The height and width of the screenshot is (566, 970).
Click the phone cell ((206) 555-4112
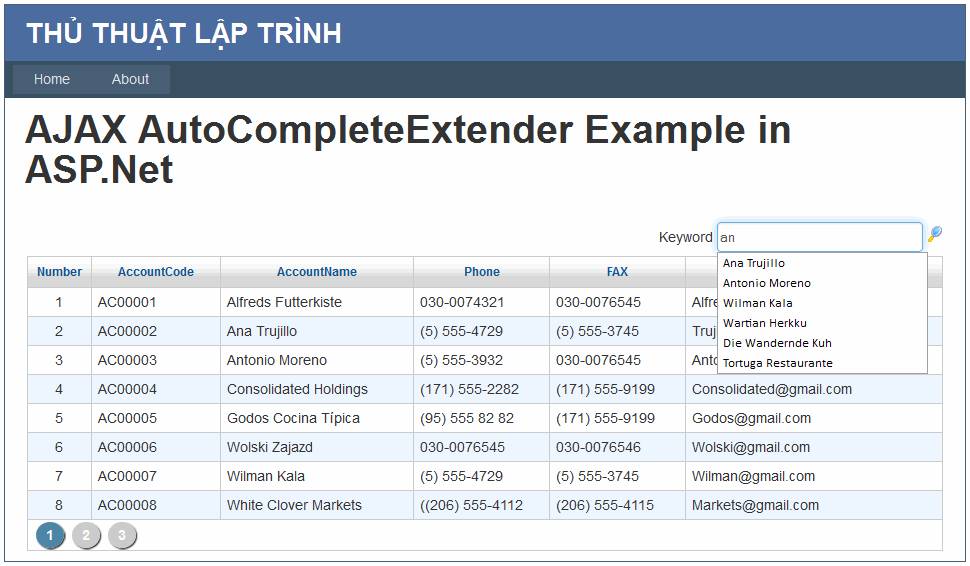click(x=481, y=505)
